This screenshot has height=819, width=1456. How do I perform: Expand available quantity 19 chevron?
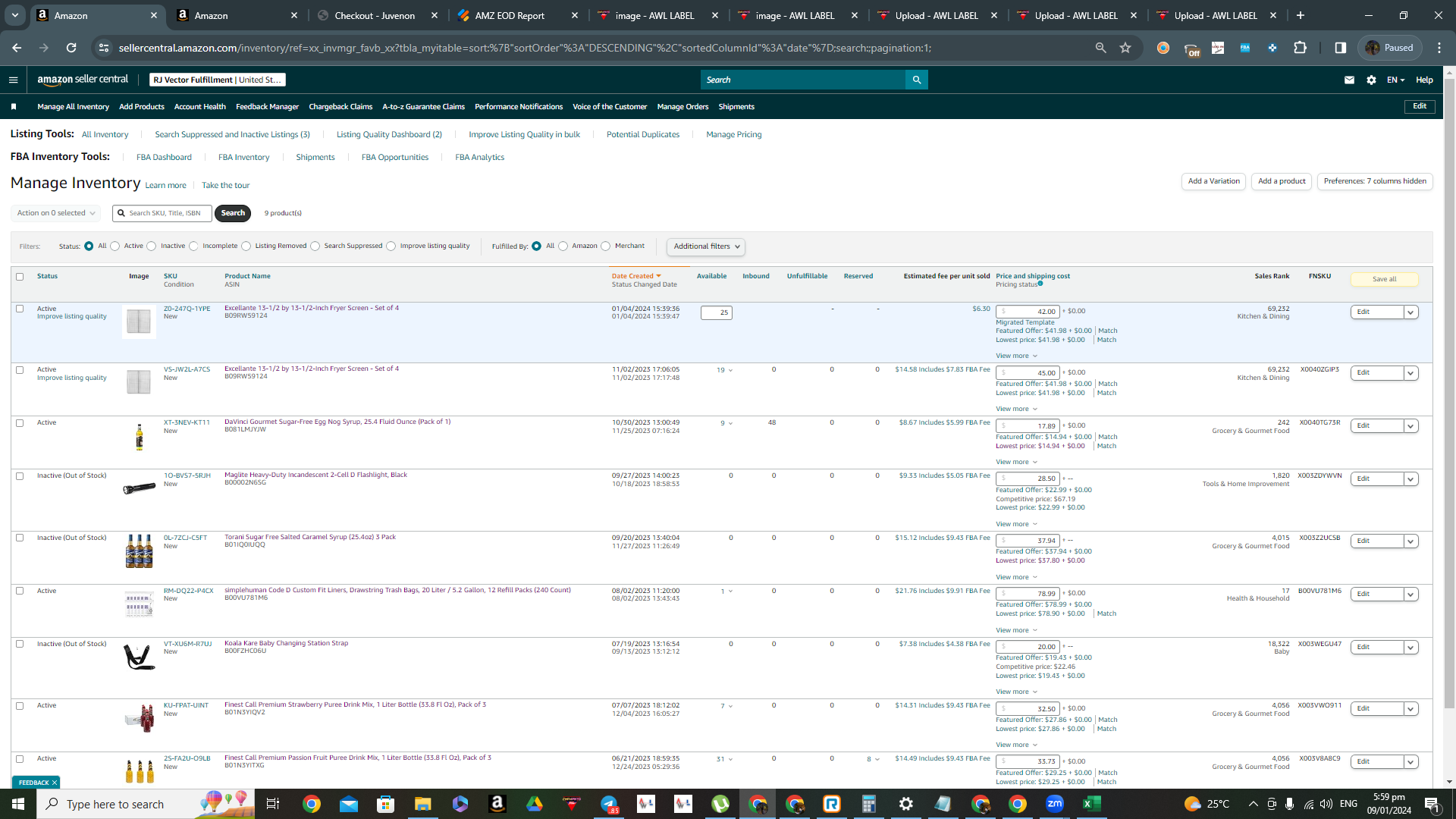pos(730,371)
